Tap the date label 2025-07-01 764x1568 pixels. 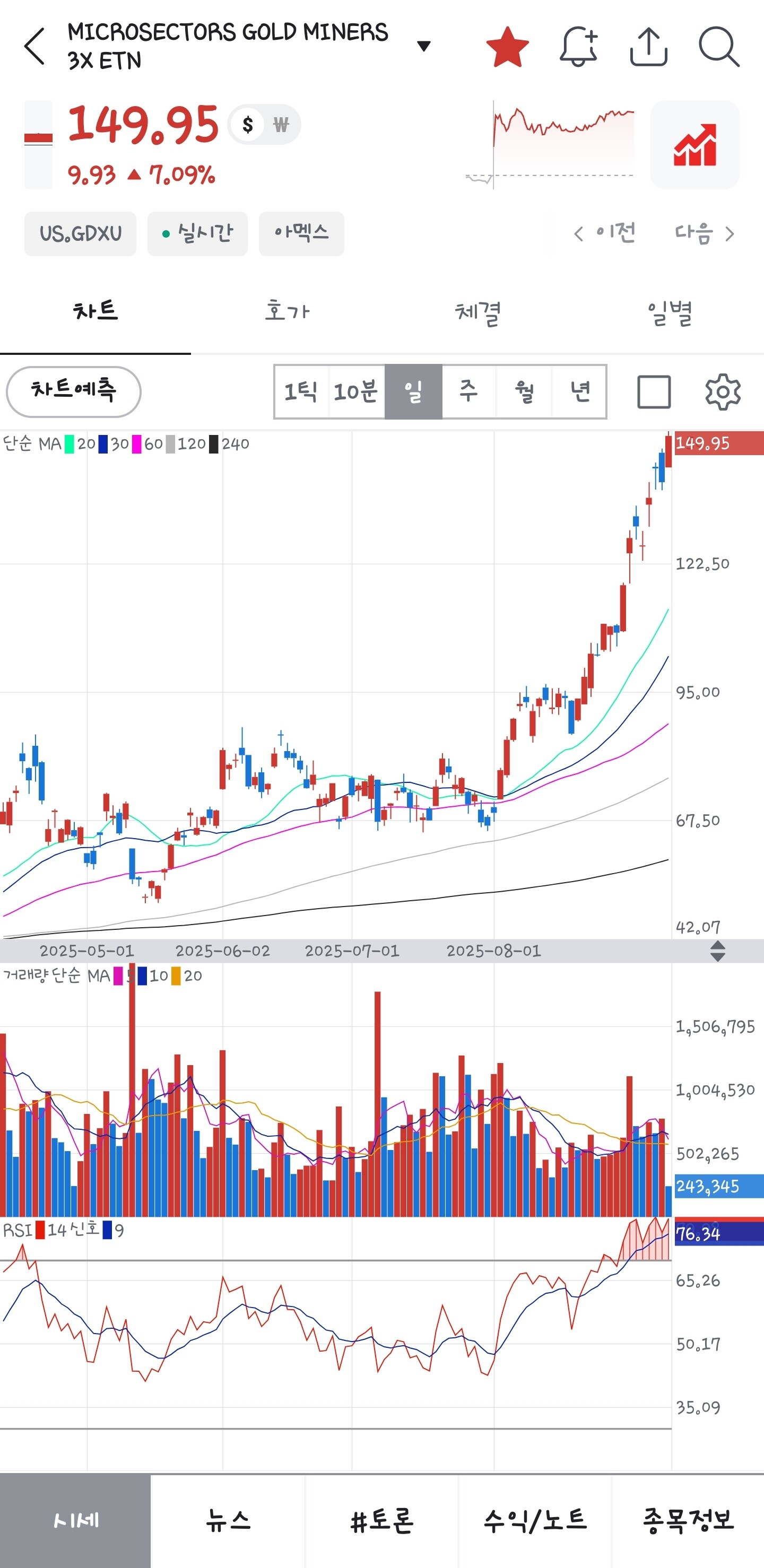(x=352, y=951)
